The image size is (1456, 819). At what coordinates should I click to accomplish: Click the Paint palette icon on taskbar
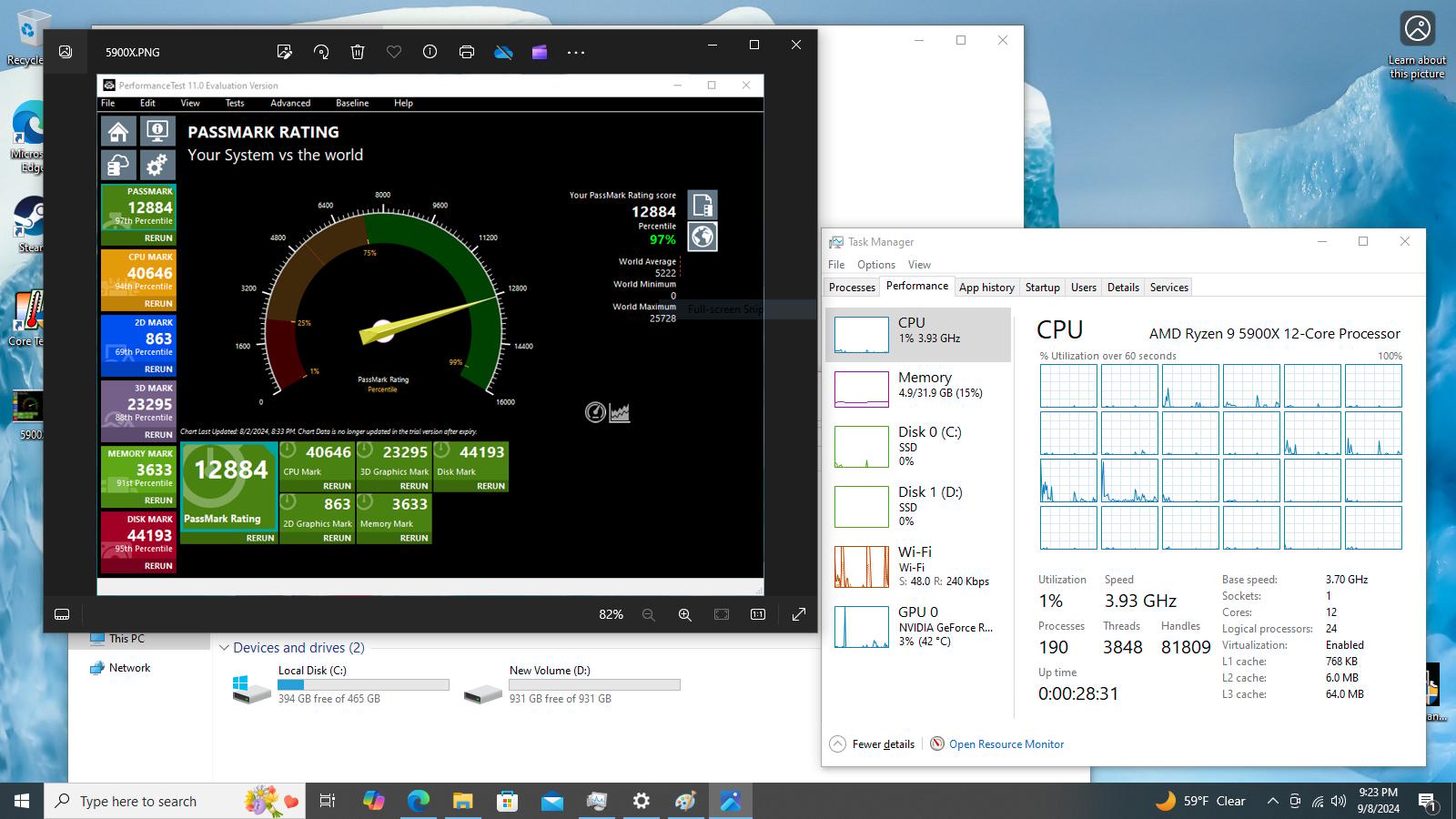(685, 801)
